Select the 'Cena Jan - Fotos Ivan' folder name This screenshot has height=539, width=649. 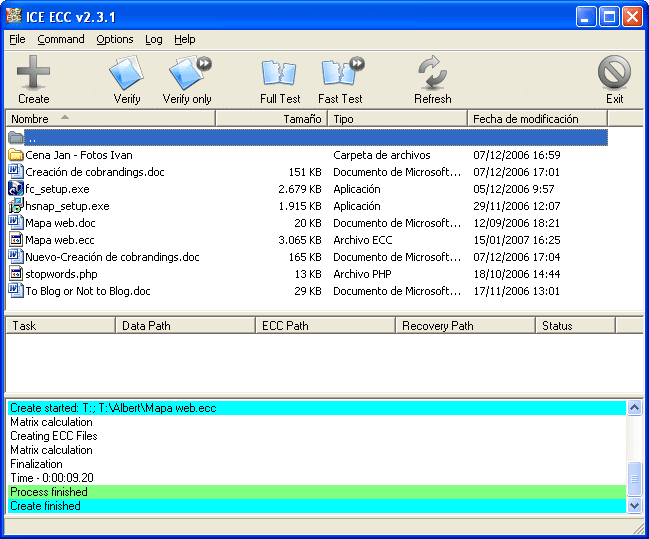79,155
